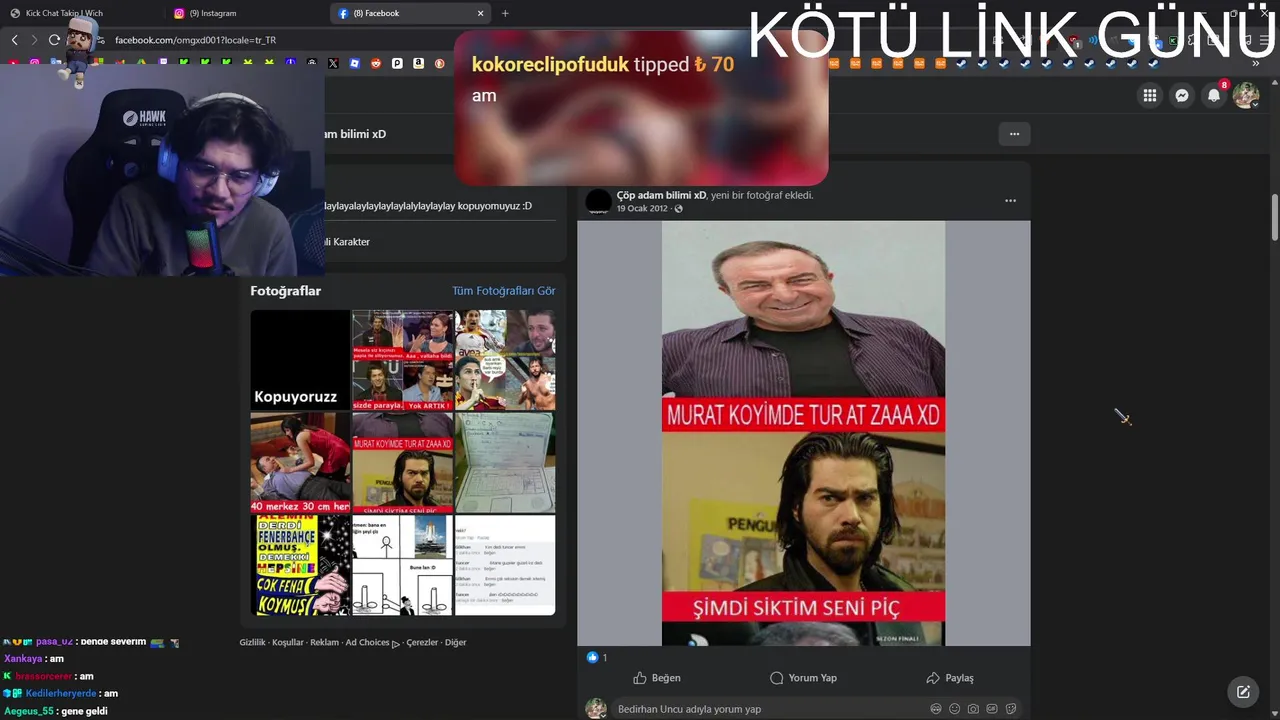This screenshot has height=720, width=1280.
Task: Open the large Murat meme post image
Action: click(x=803, y=433)
